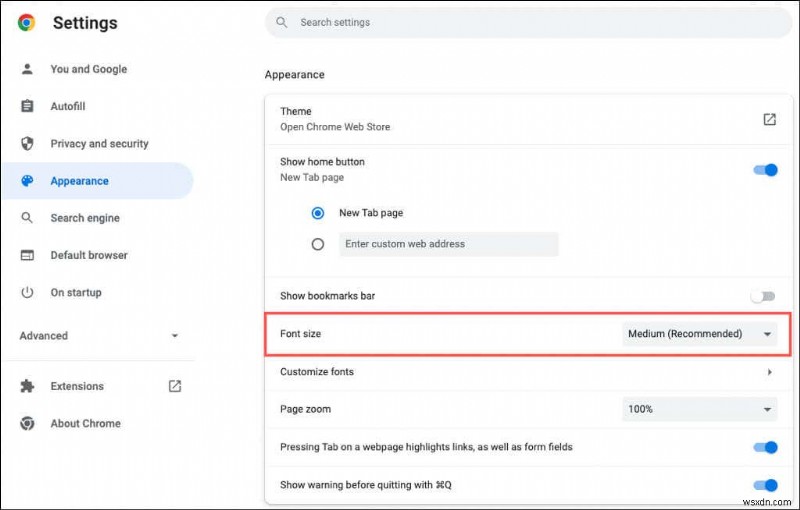Click the Autofill clipboard icon

pos(27,106)
